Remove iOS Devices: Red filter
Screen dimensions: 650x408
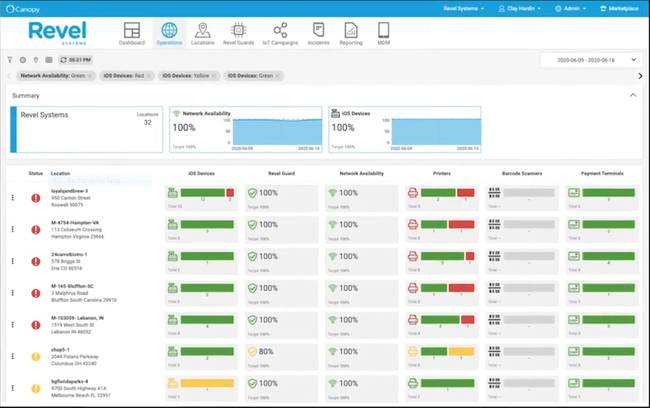148,76
